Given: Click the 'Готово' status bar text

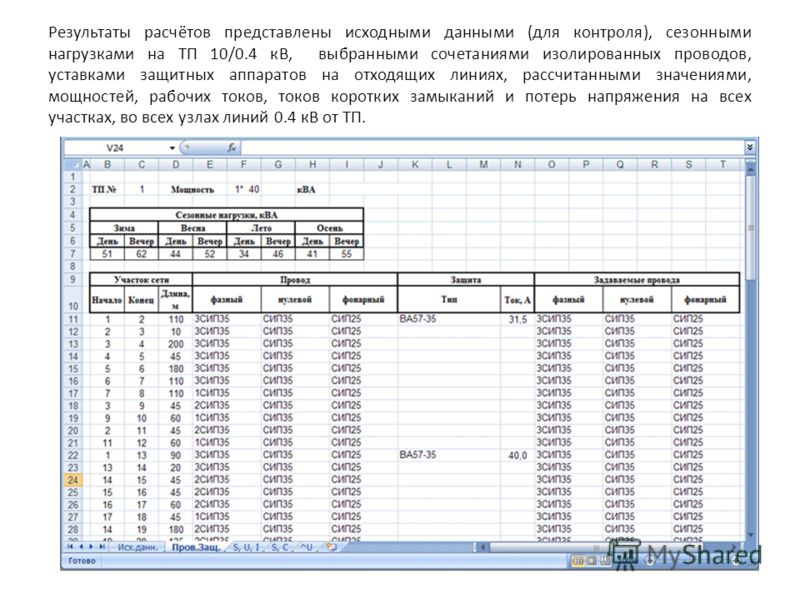Looking at the screenshot, I should (82, 561).
